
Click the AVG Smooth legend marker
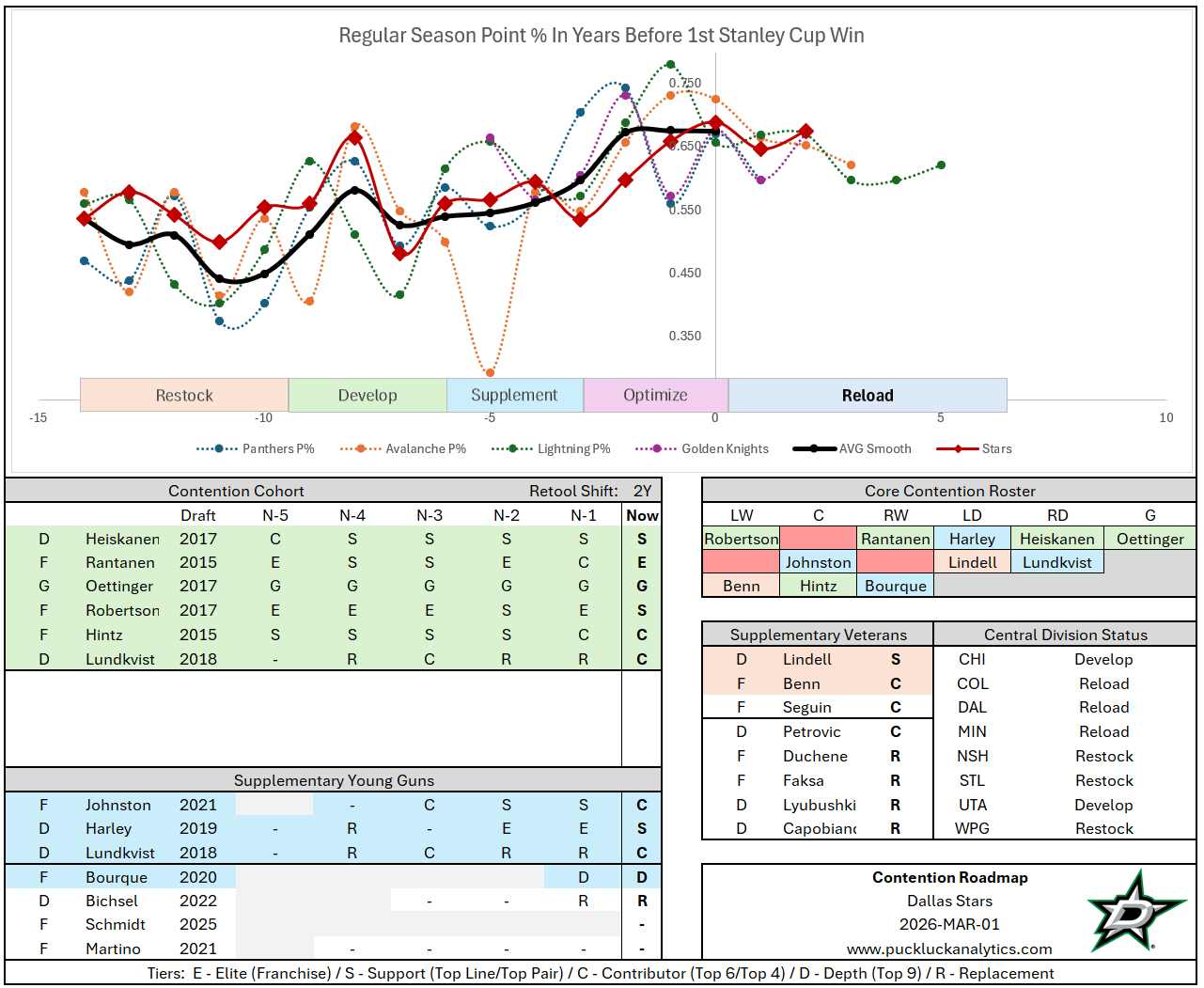814,449
